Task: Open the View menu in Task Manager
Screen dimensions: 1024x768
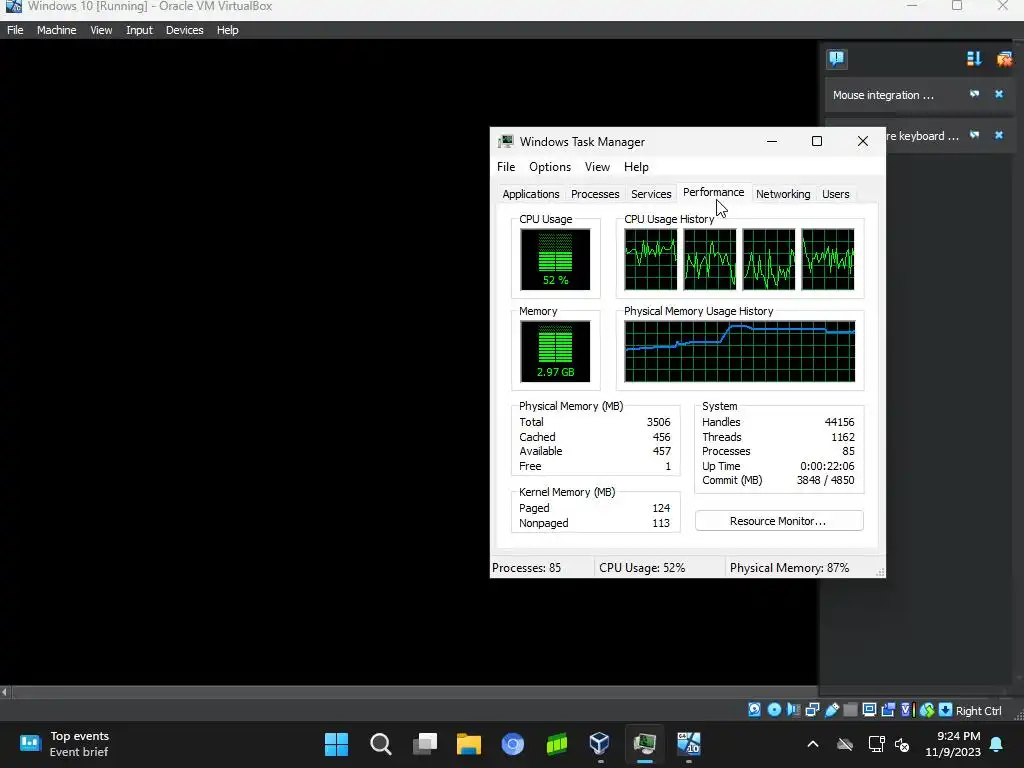Action: (x=597, y=167)
